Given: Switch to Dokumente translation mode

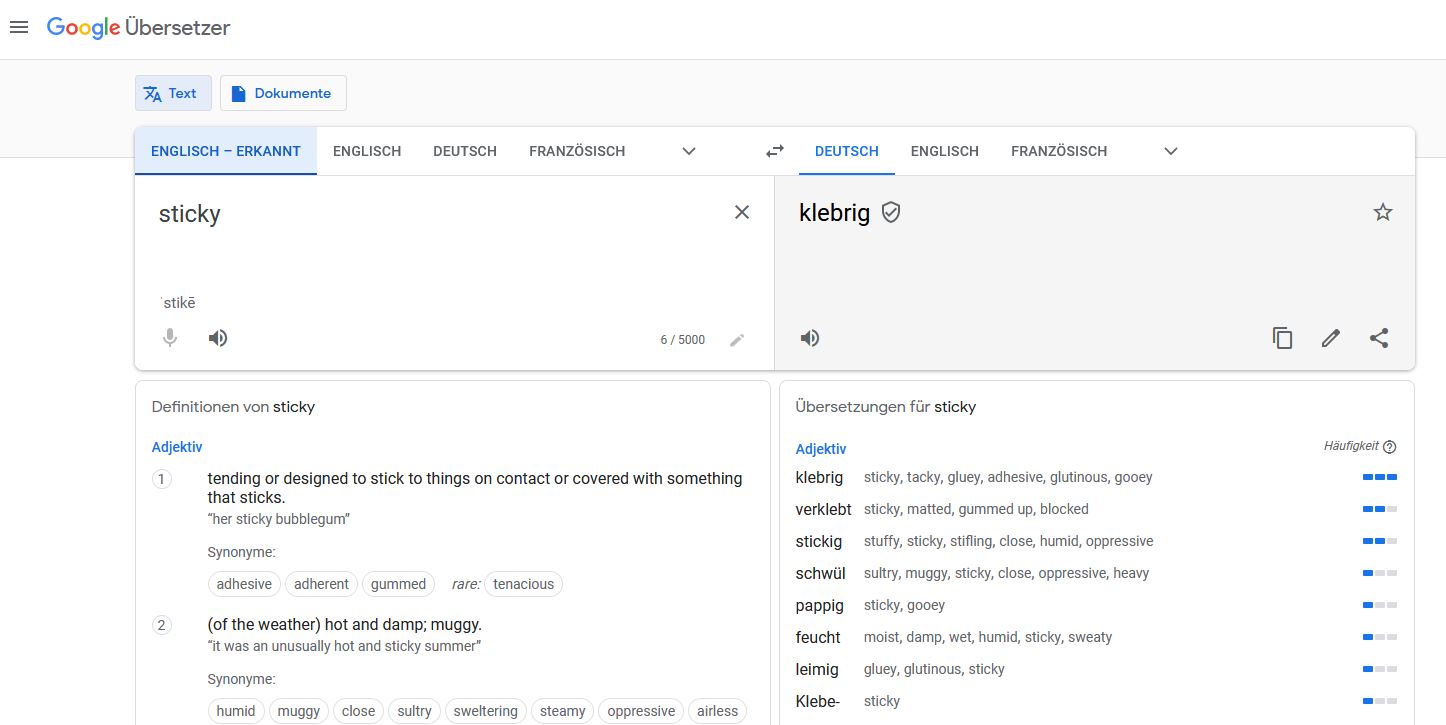Looking at the screenshot, I should pos(283,93).
